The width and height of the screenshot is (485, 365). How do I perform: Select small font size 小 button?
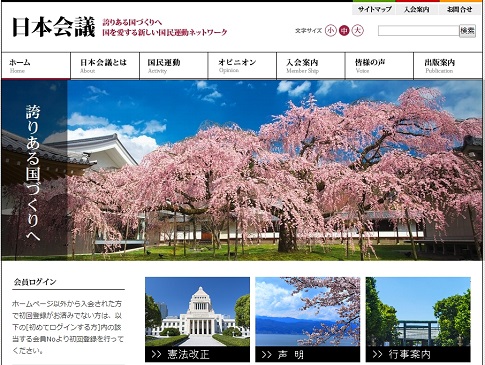(330, 31)
